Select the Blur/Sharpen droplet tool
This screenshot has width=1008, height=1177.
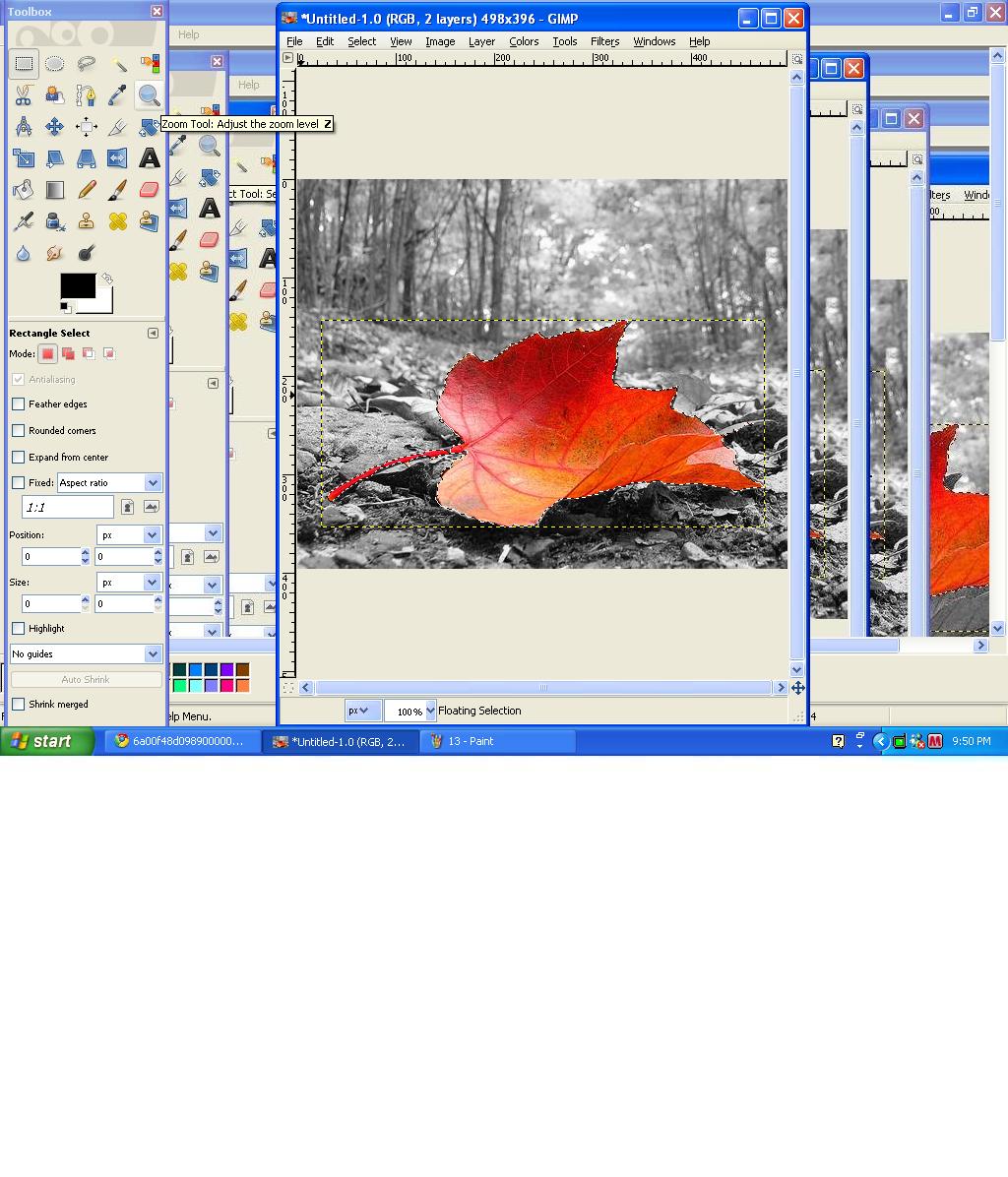click(24, 253)
